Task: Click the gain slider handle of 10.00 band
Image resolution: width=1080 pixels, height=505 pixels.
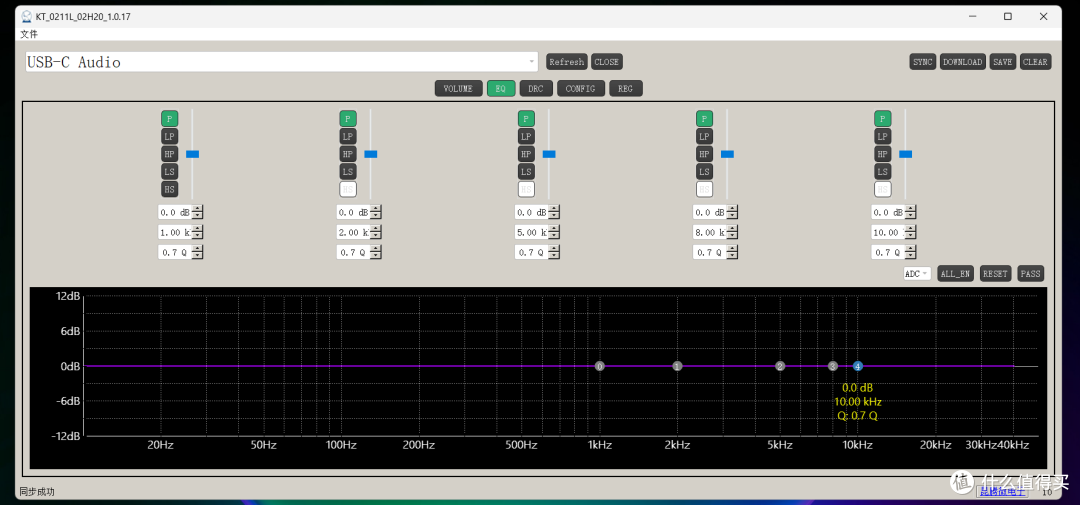Action: pos(905,154)
